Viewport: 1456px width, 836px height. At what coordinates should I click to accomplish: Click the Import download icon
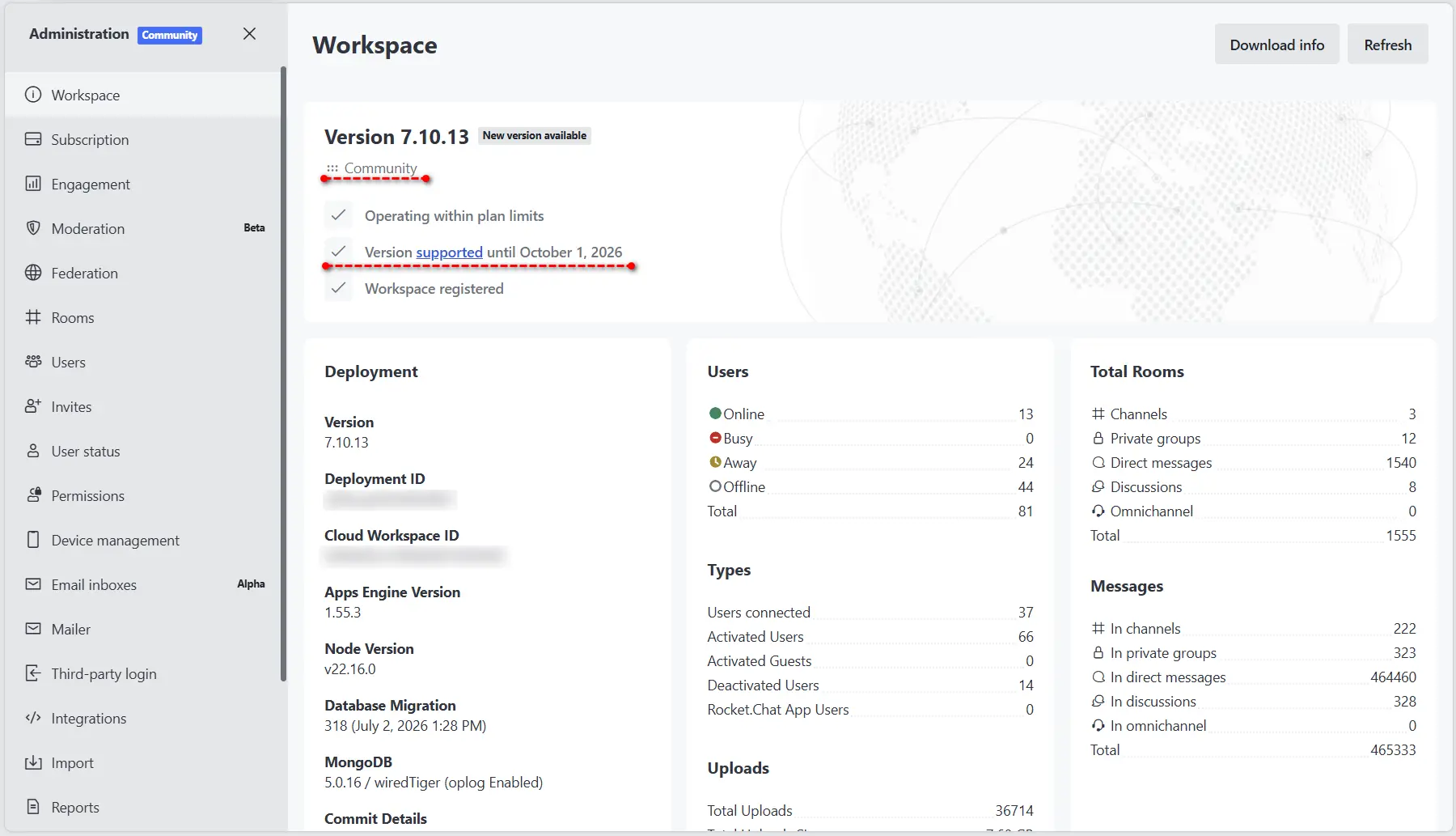click(33, 762)
